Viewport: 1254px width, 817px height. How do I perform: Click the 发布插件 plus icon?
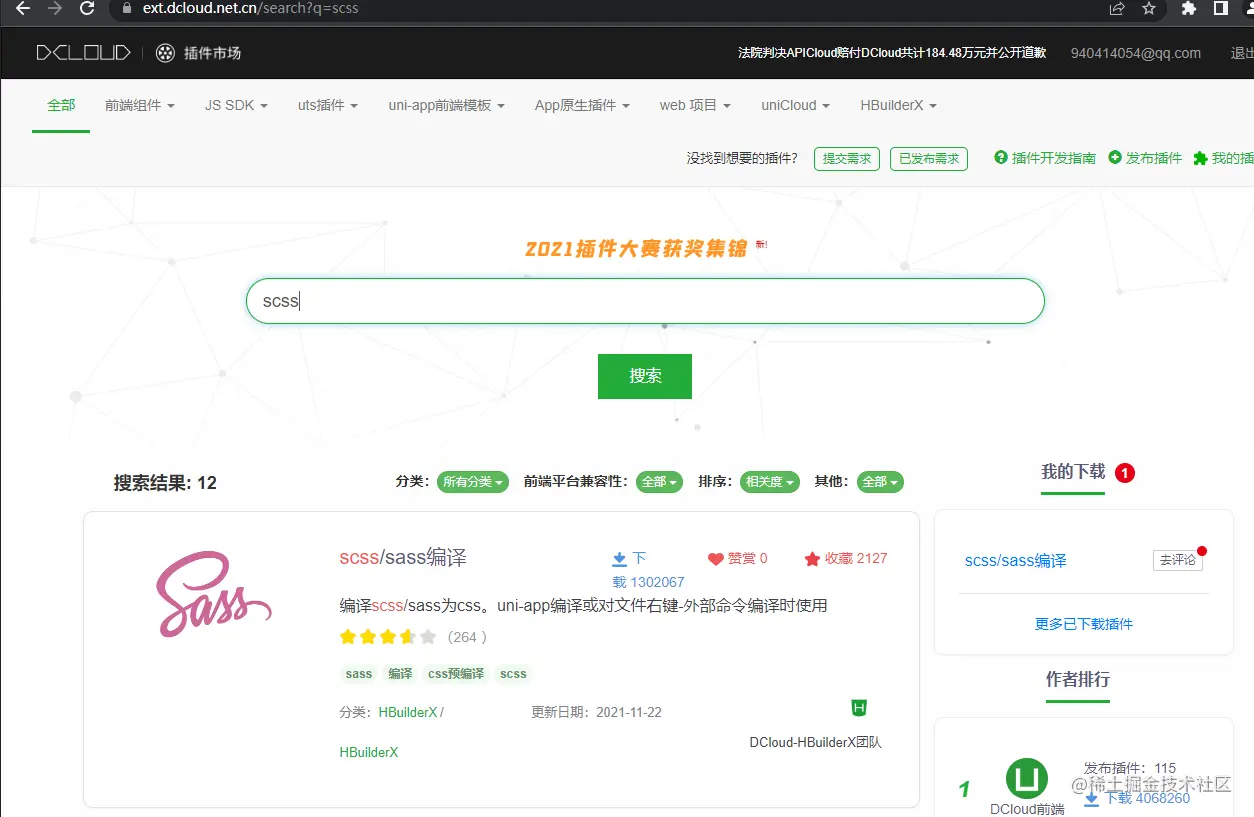pos(1115,157)
